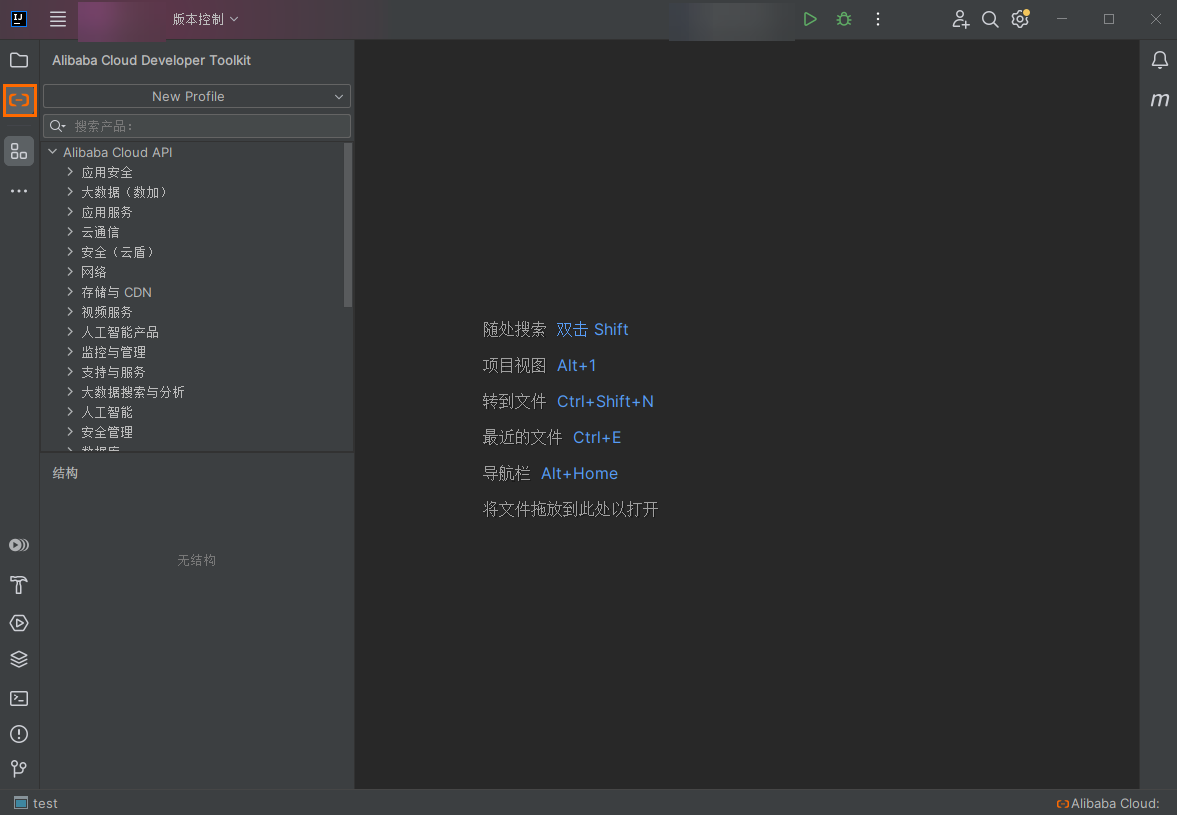Viewport: 1177px width, 815px height.
Task: Click the IntelliJ IDEA logo icon
Action: click(x=19, y=19)
